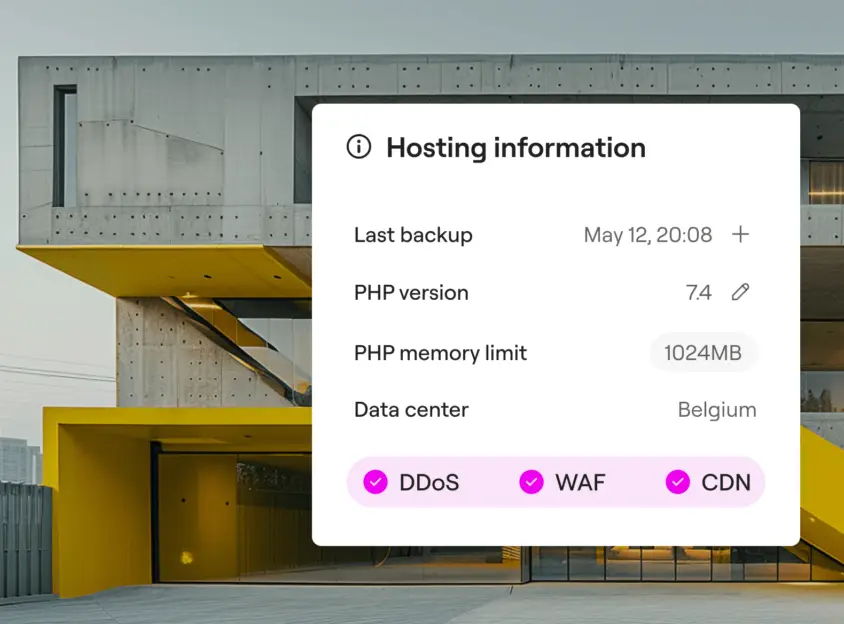Toggle the WAF checkmark

531,482
